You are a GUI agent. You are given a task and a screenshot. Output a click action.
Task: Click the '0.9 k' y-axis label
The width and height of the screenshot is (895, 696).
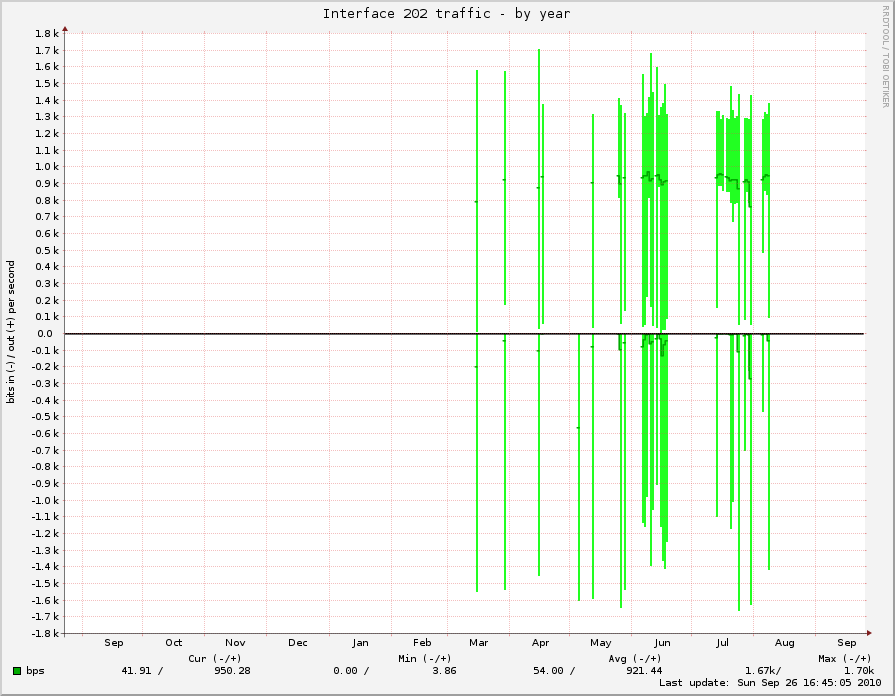point(47,183)
